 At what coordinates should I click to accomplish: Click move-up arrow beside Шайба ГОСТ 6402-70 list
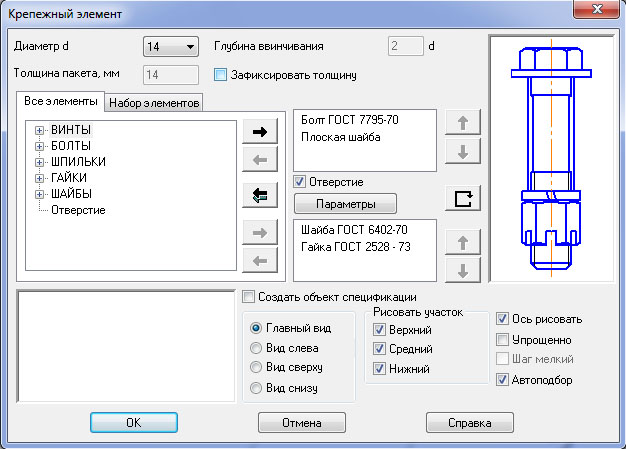pos(463,242)
